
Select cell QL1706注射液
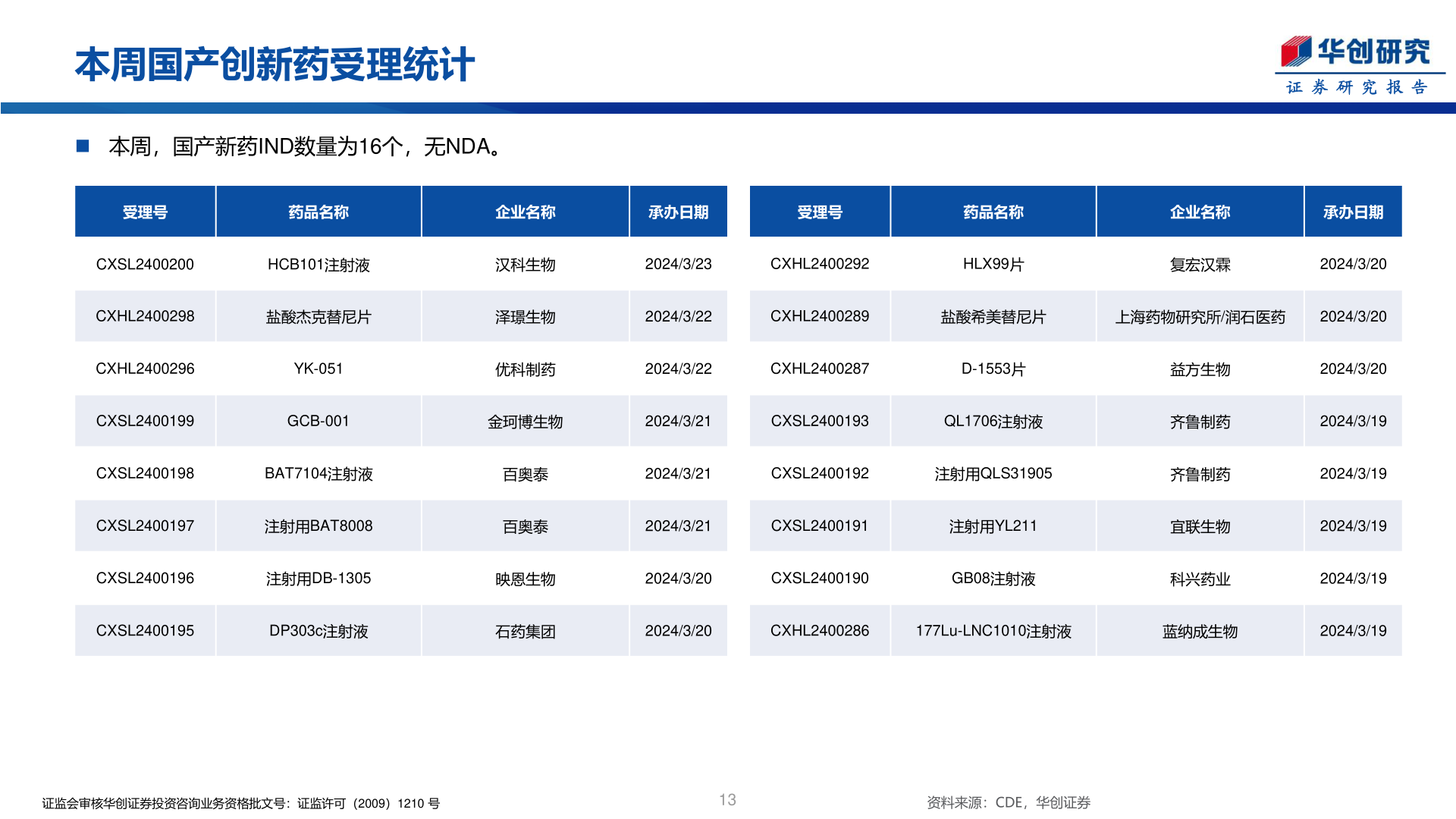pos(993,421)
